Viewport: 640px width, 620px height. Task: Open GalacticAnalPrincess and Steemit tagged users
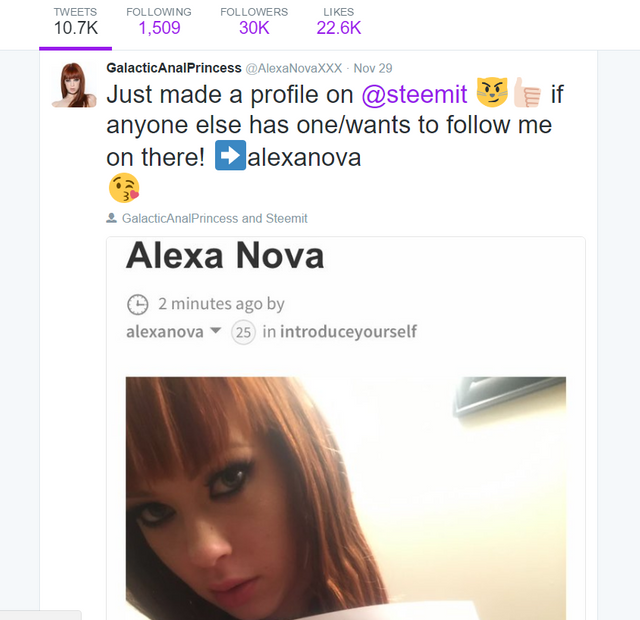tap(215, 218)
